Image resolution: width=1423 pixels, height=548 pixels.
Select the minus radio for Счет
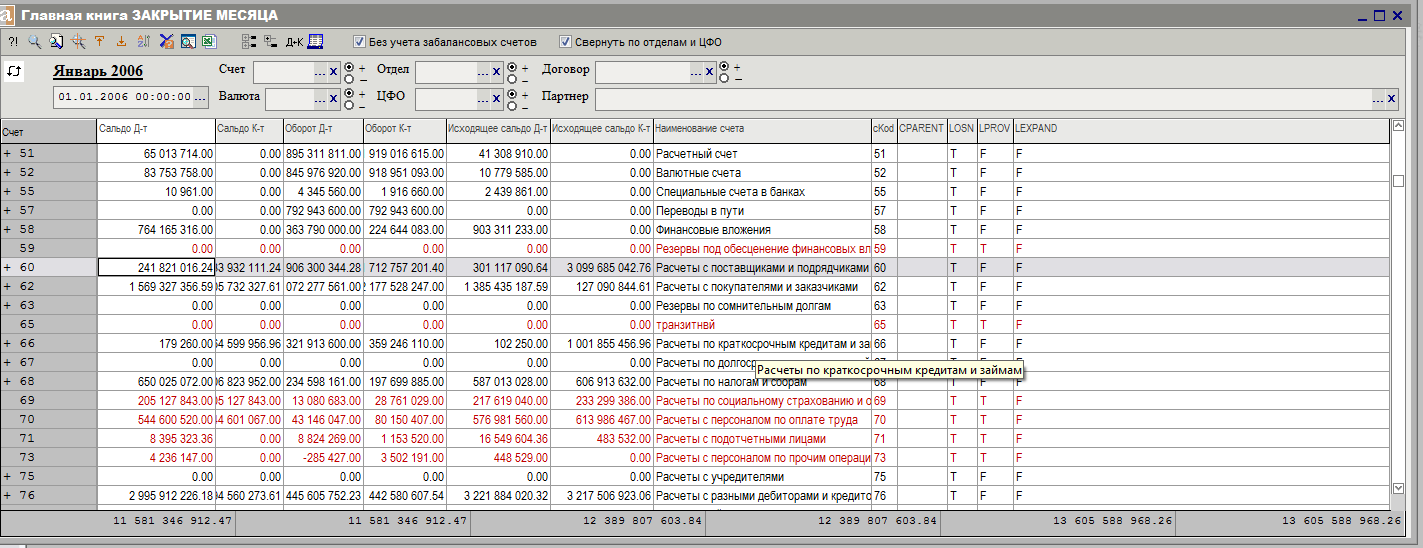tap(349, 79)
